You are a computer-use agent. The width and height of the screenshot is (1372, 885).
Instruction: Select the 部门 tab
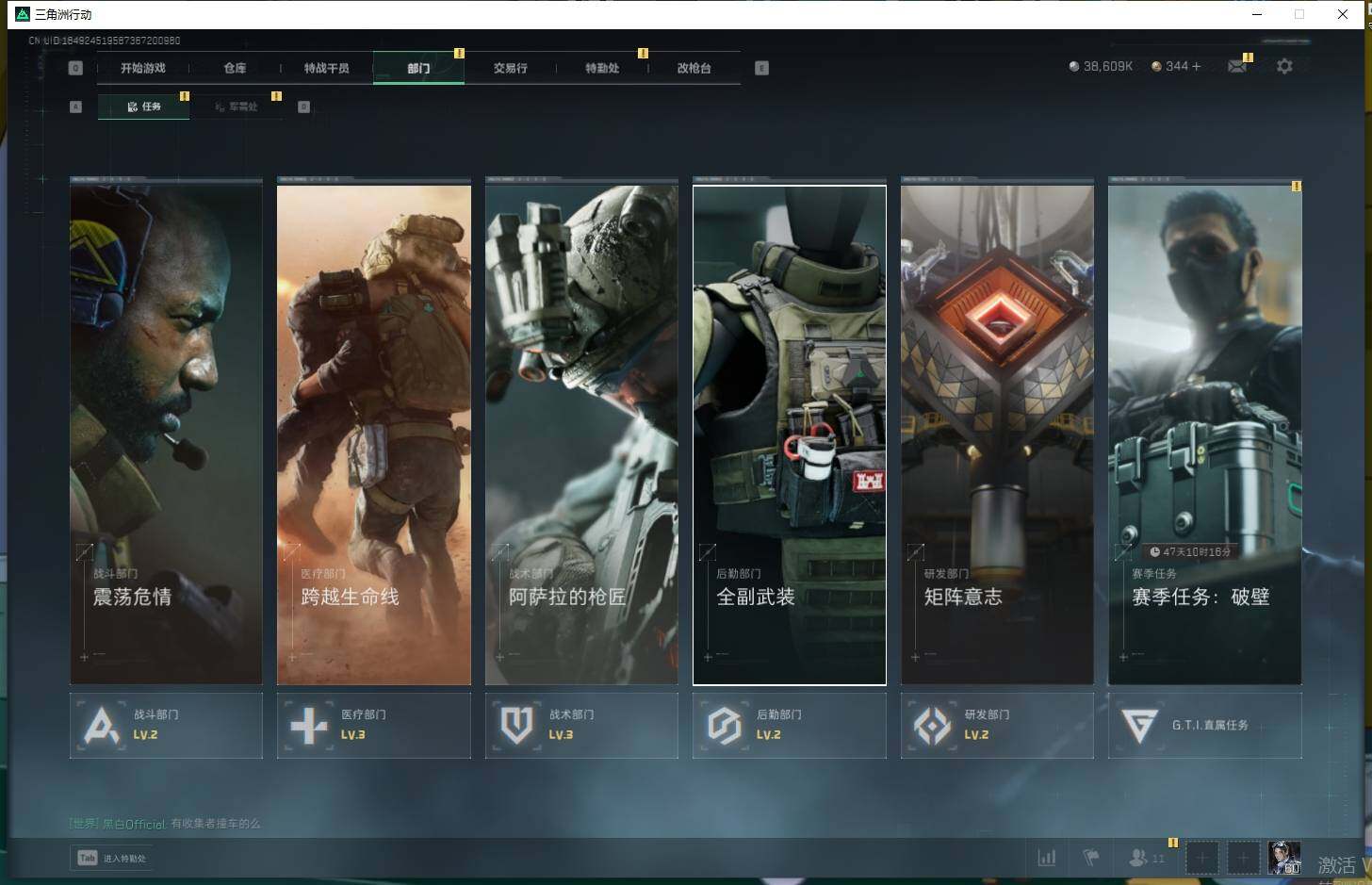tap(418, 68)
